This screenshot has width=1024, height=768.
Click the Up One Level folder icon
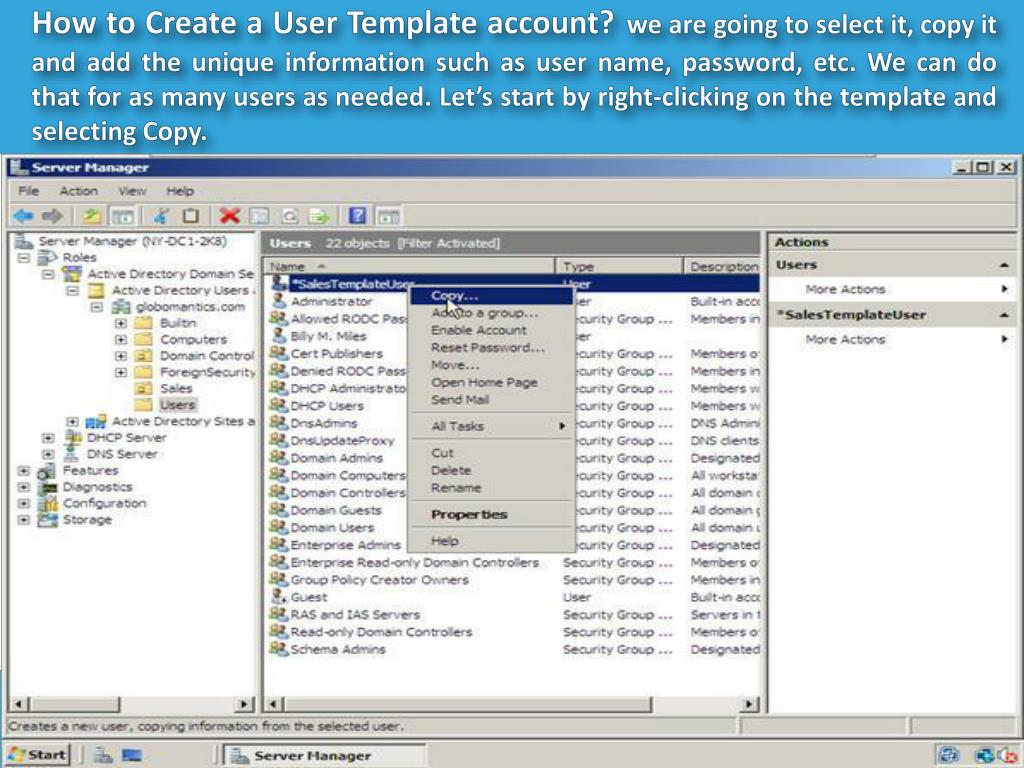pos(92,216)
